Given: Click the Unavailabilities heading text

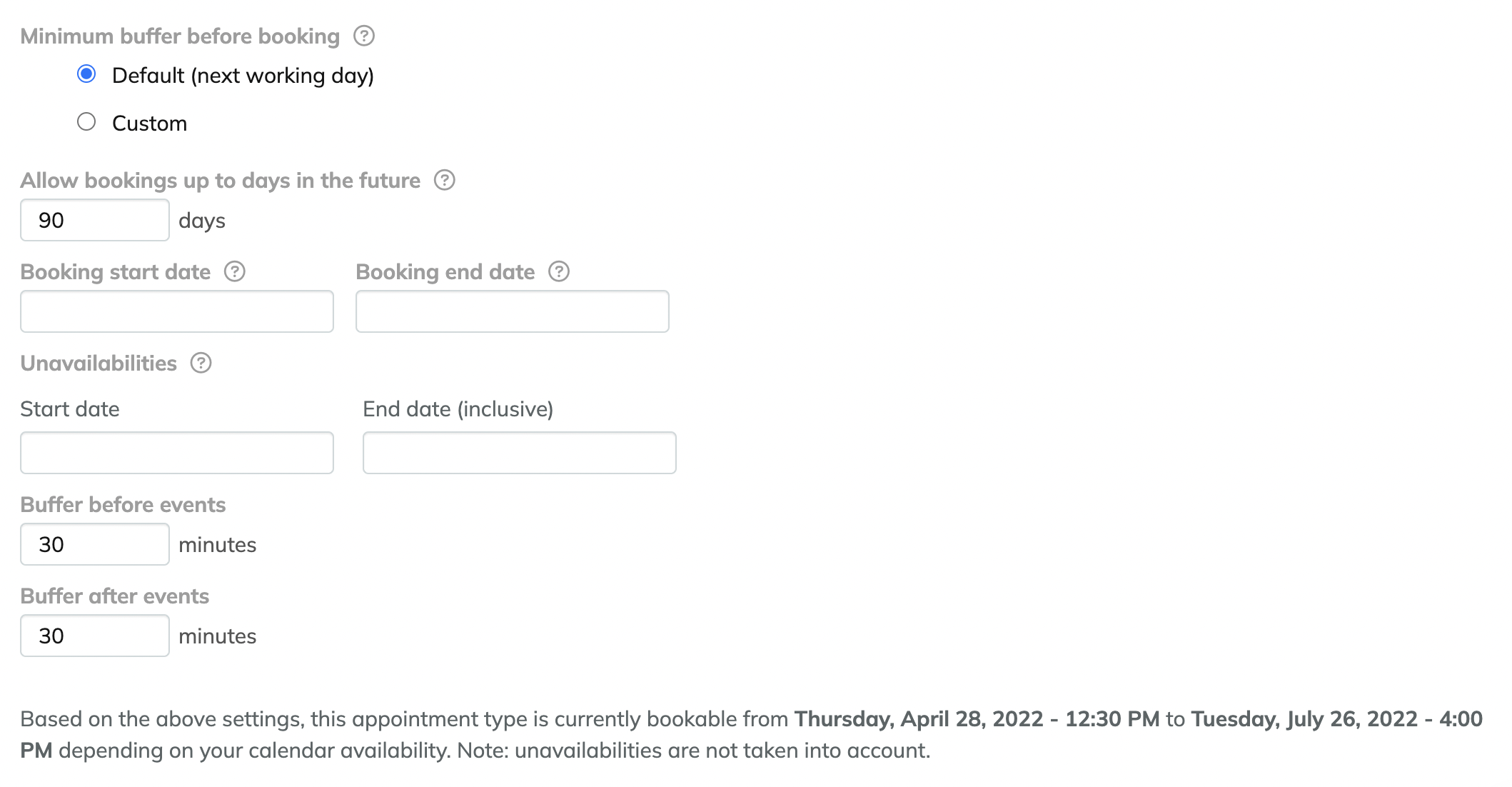Looking at the screenshot, I should (99, 364).
